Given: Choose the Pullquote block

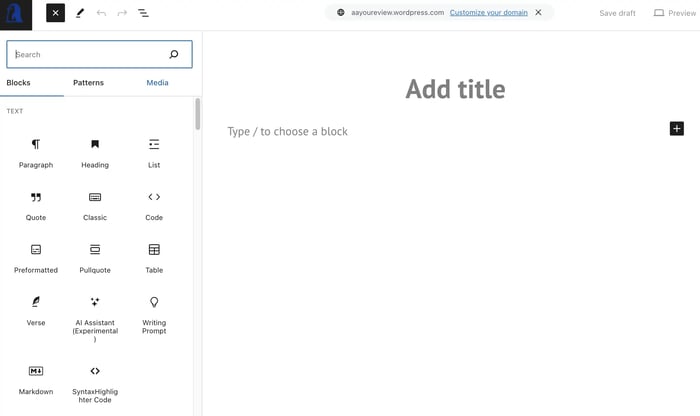Looking at the screenshot, I should [x=95, y=258].
